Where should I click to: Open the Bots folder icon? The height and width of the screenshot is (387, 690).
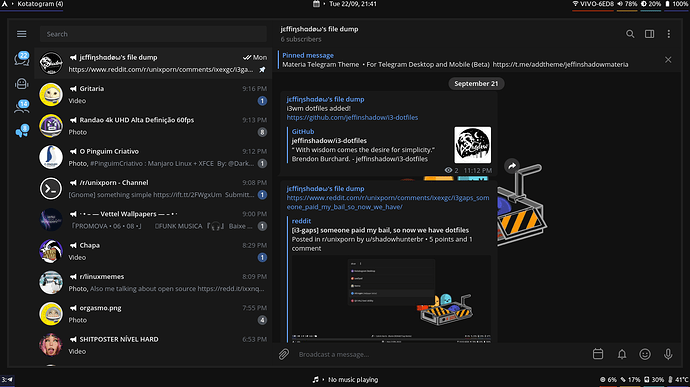pos(22,83)
